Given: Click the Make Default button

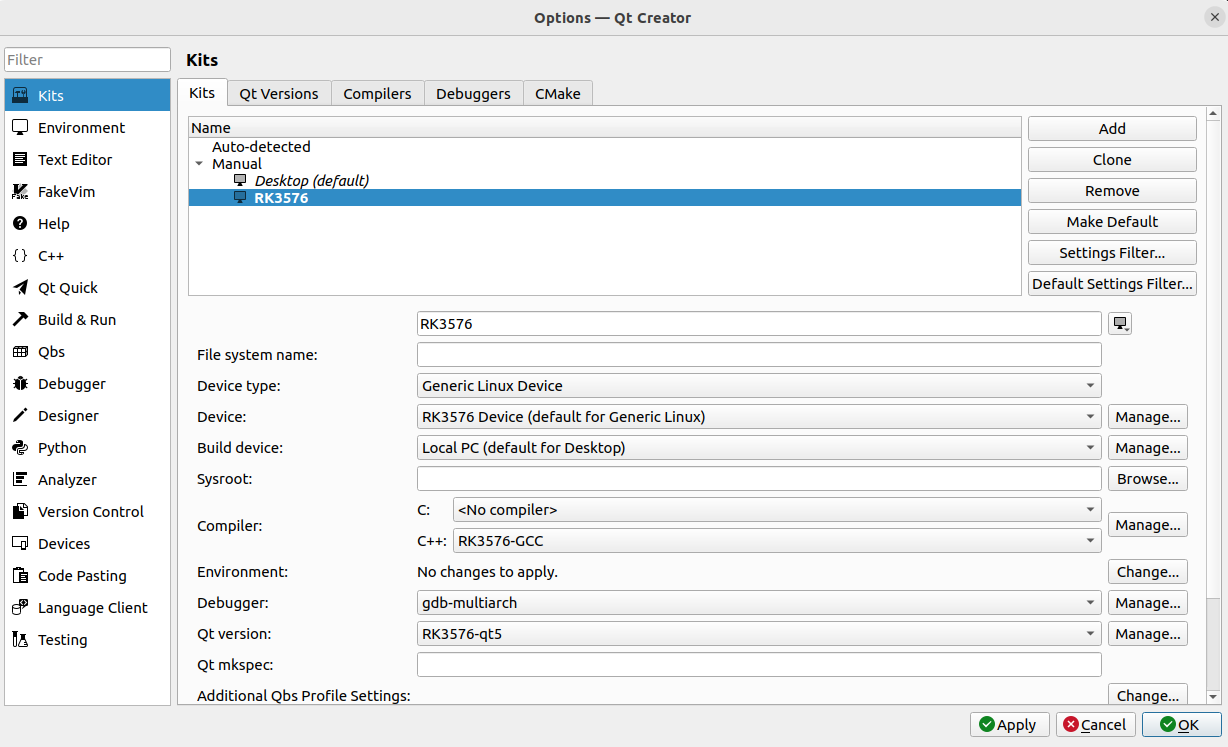Looking at the screenshot, I should tap(1112, 222).
